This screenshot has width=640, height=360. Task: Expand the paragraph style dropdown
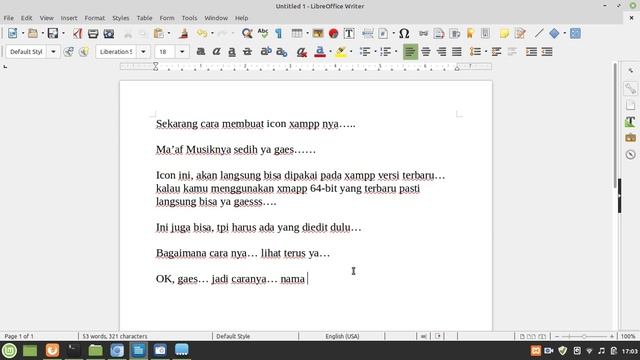[x=53, y=52]
